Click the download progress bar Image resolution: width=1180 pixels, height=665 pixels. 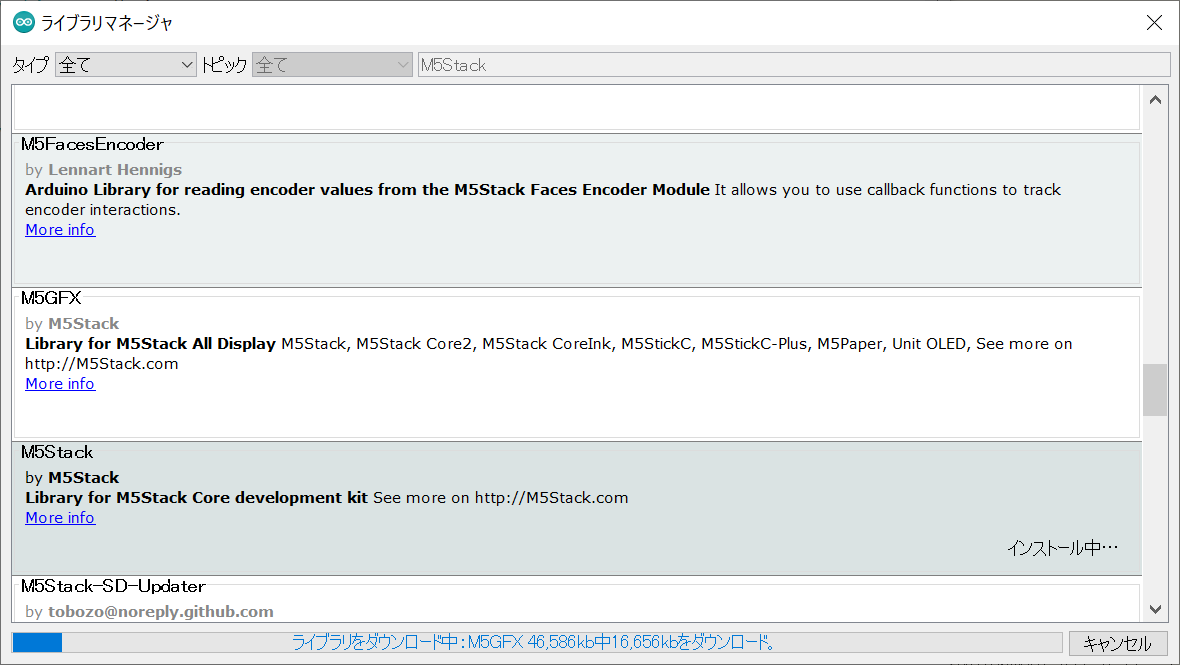pos(537,642)
